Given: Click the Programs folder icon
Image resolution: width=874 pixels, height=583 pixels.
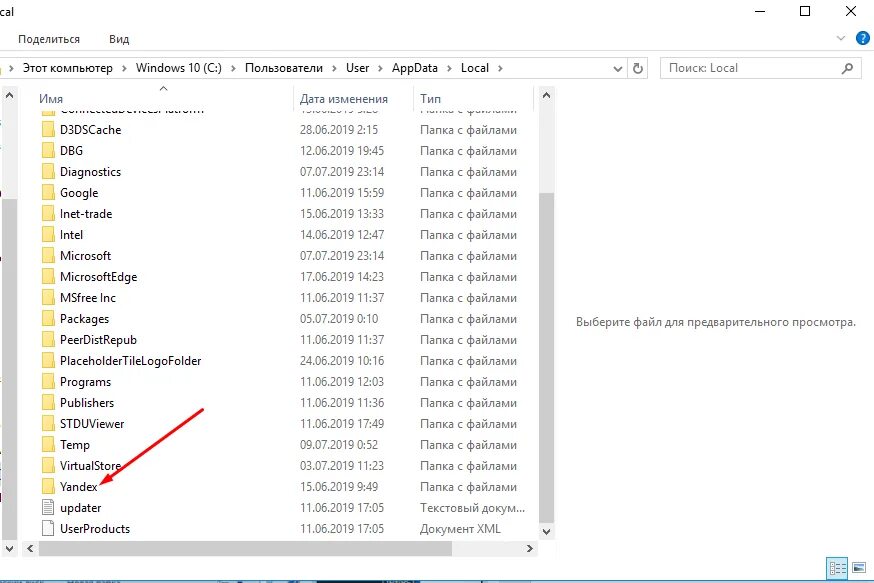Looking at the screenshot, I should 48,382.
